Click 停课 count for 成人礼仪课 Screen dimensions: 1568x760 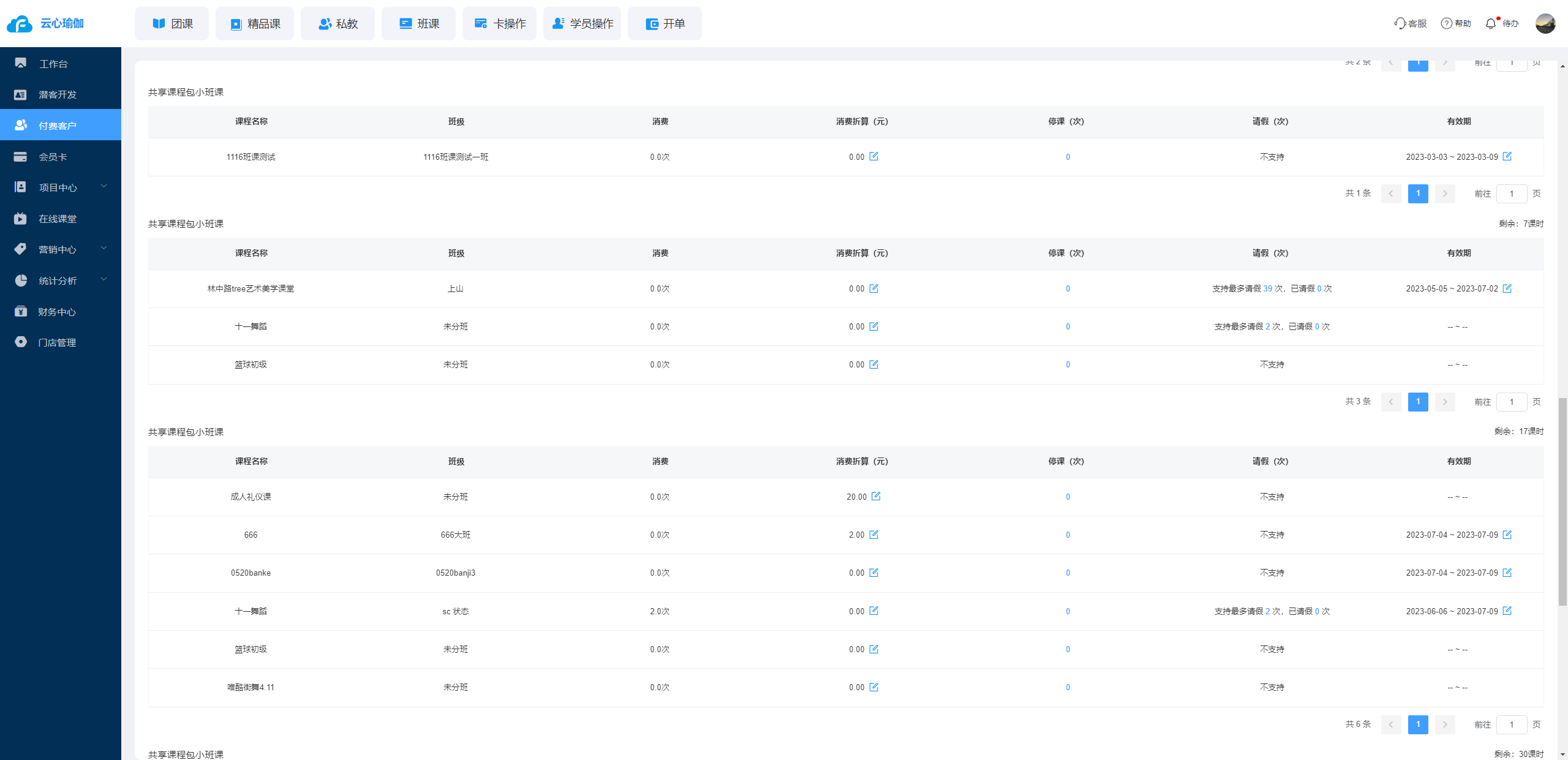click(1068, 497)
